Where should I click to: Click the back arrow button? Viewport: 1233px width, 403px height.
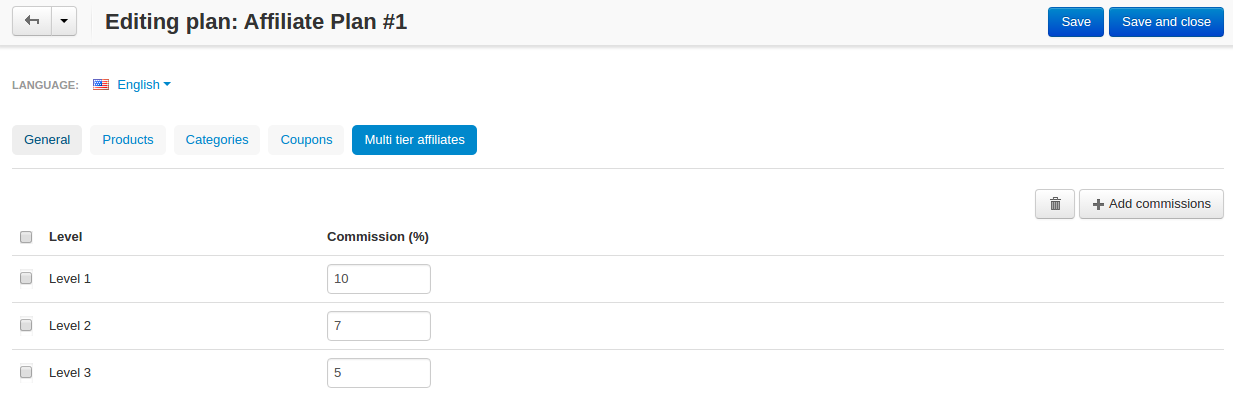pos(31,22)
